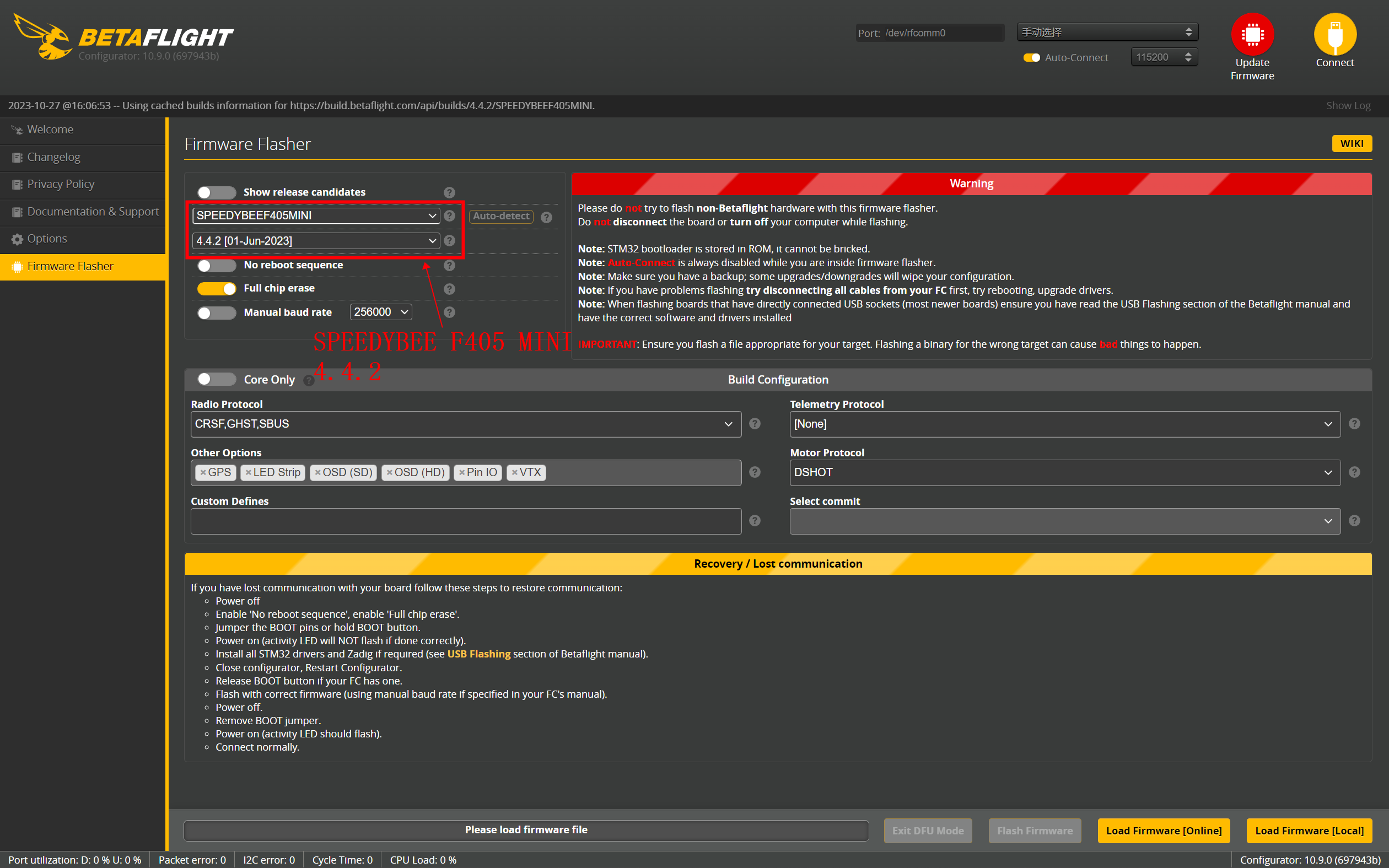Click the Port /dev/rfcomm0 input field
The height and width of the screenshot is (868, 1389).
point(930,33)
